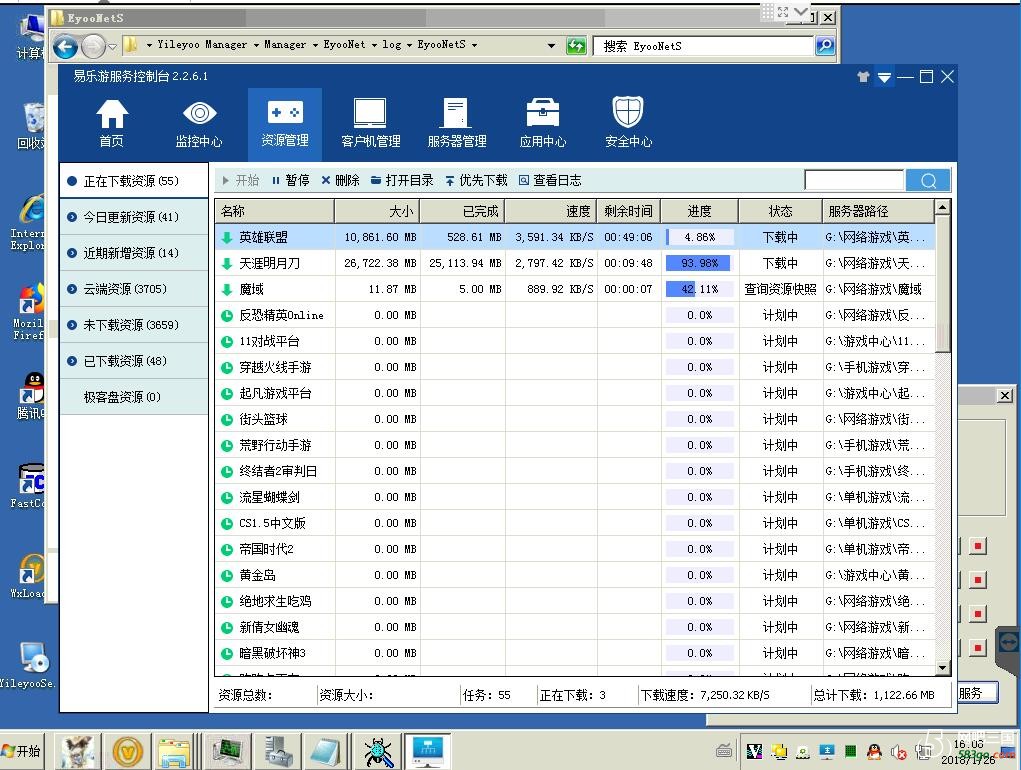Click the Explorer back navigation button
Viewport: 1021px width, 770px height.
pos(65,46)
